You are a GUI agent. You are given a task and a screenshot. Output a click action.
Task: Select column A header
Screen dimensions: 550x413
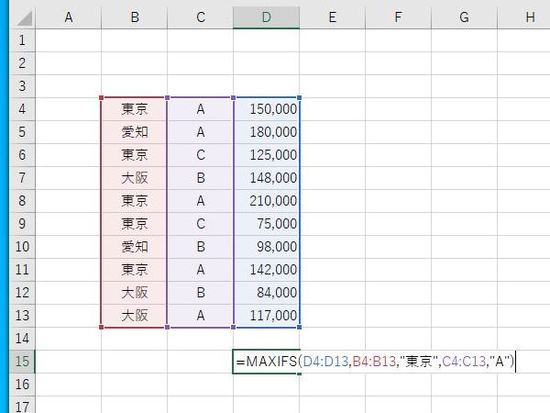[x=69, y=17]
